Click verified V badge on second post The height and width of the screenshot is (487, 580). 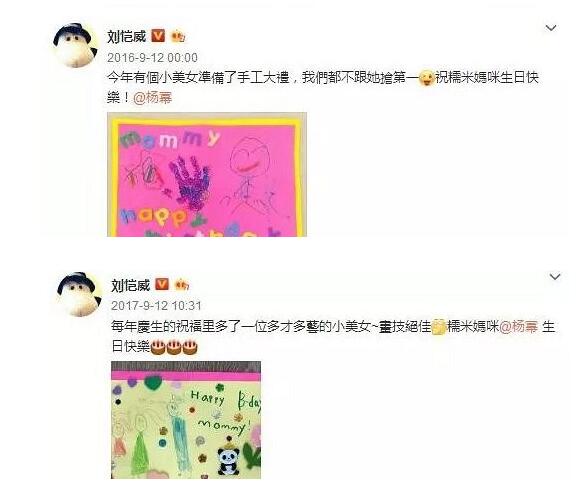click(162, 284)
